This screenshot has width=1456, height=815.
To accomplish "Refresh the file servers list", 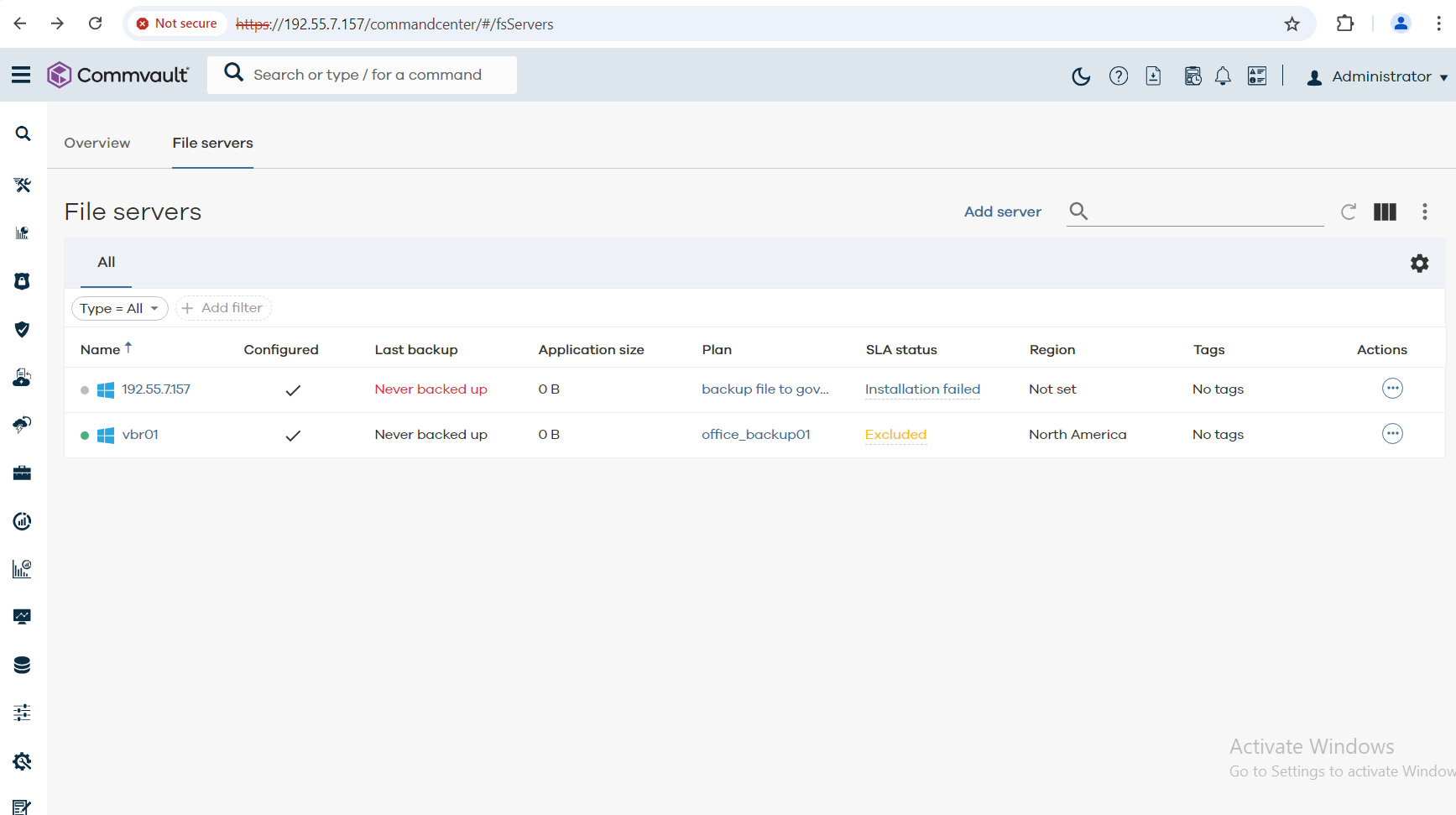I will pos(1349,212).
